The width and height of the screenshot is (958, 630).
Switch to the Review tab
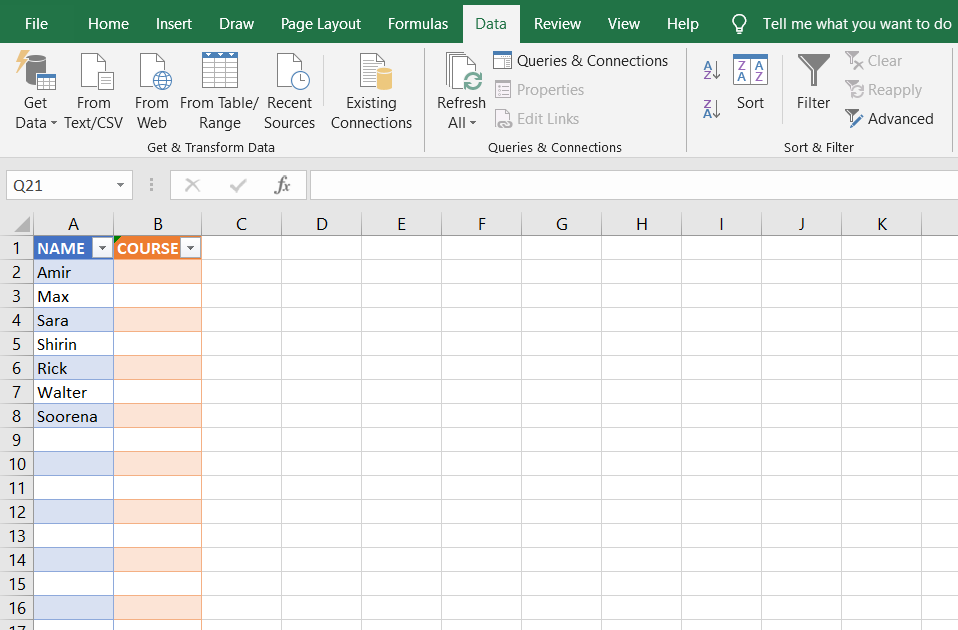pos(557,24)
